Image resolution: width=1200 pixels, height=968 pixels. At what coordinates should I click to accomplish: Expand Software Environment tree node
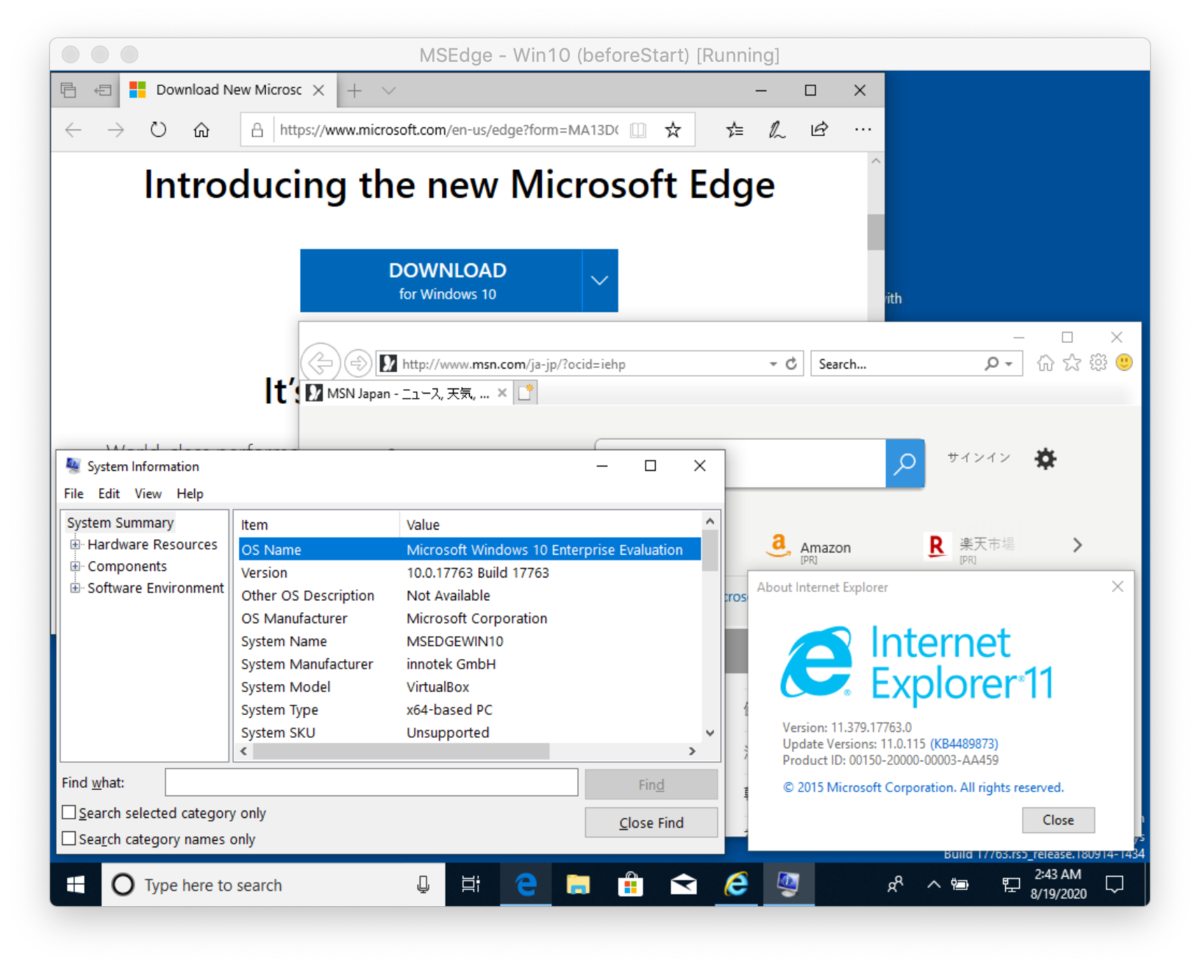[75, 589]
